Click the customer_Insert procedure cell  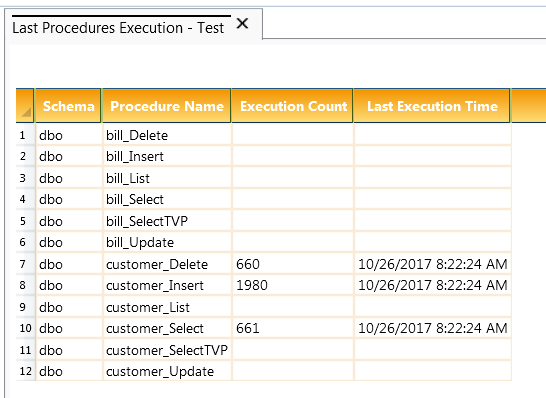[167, 285]
